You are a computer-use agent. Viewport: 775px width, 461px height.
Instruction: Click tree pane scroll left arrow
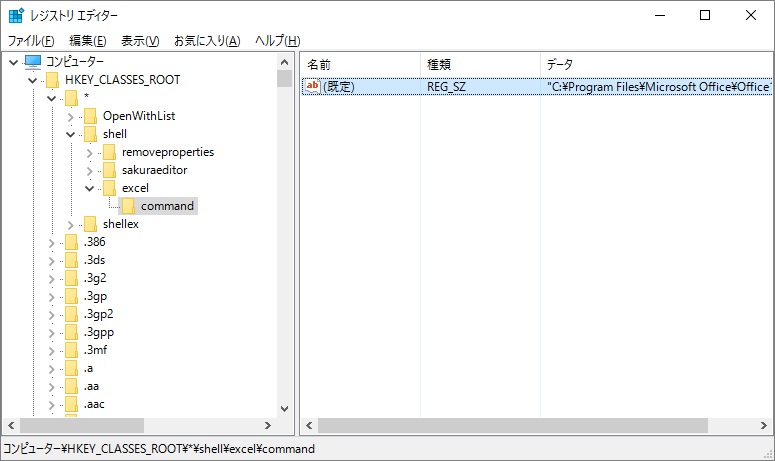11,425
